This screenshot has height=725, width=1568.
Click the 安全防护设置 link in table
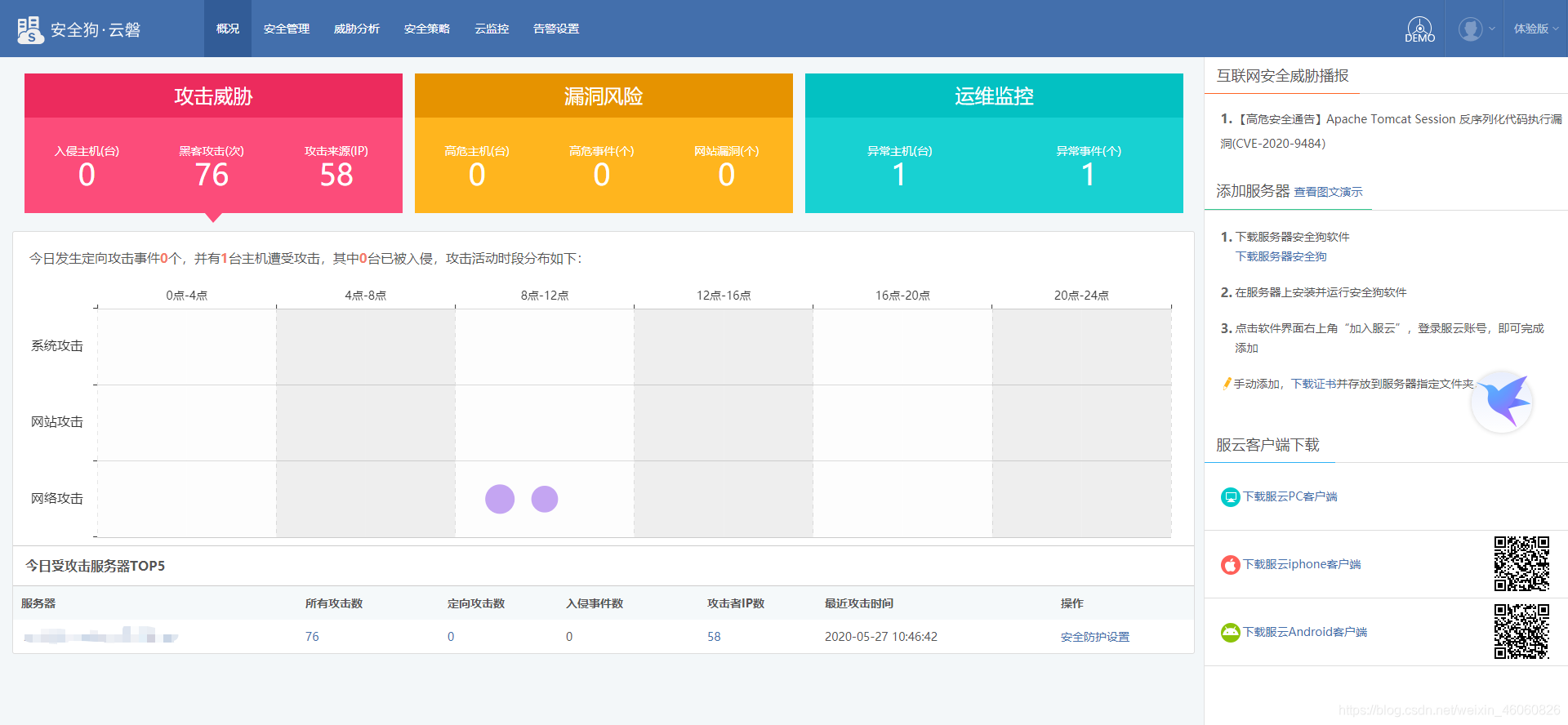1094,637
